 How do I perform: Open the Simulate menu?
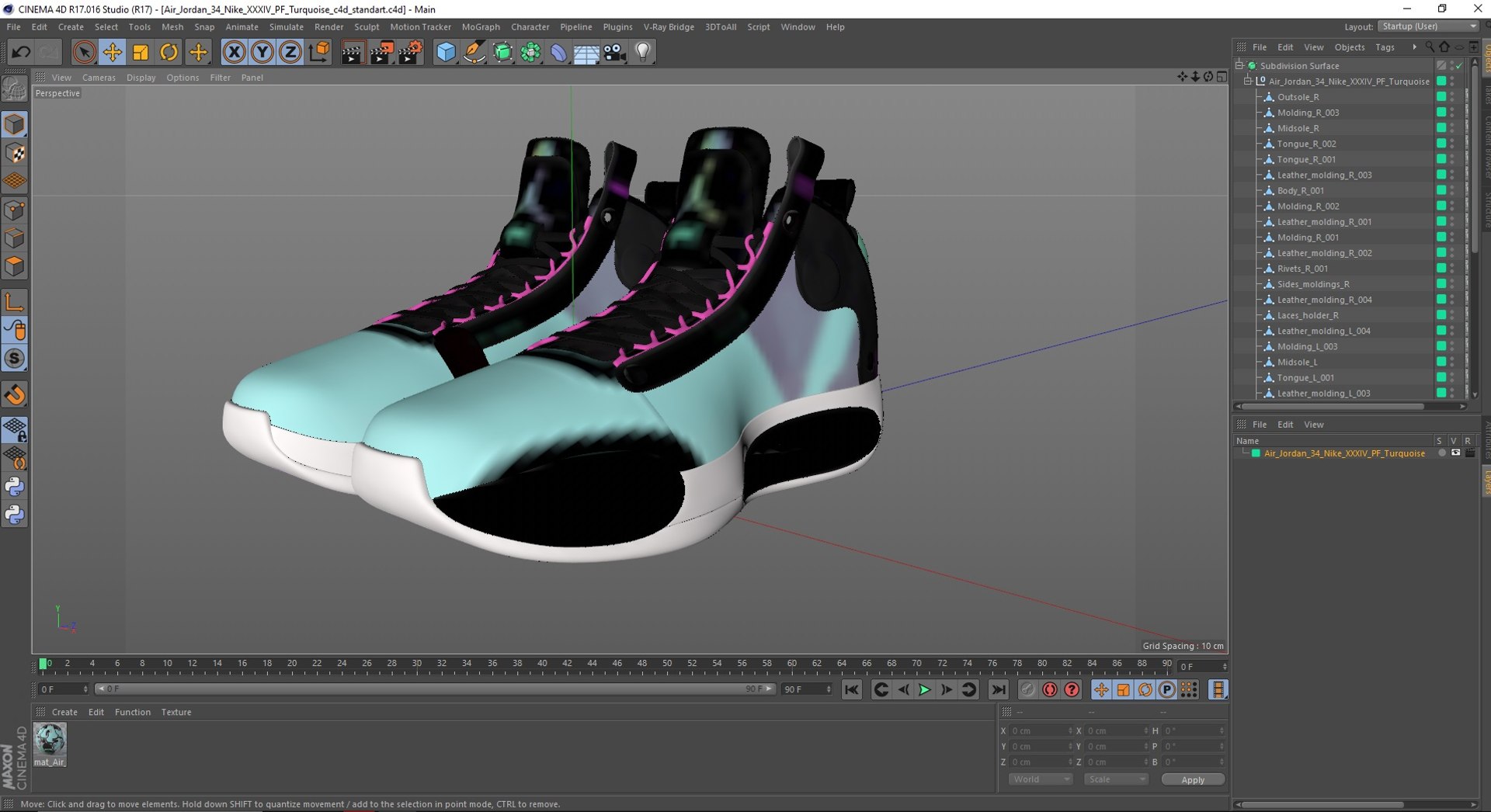coord(286,26)
